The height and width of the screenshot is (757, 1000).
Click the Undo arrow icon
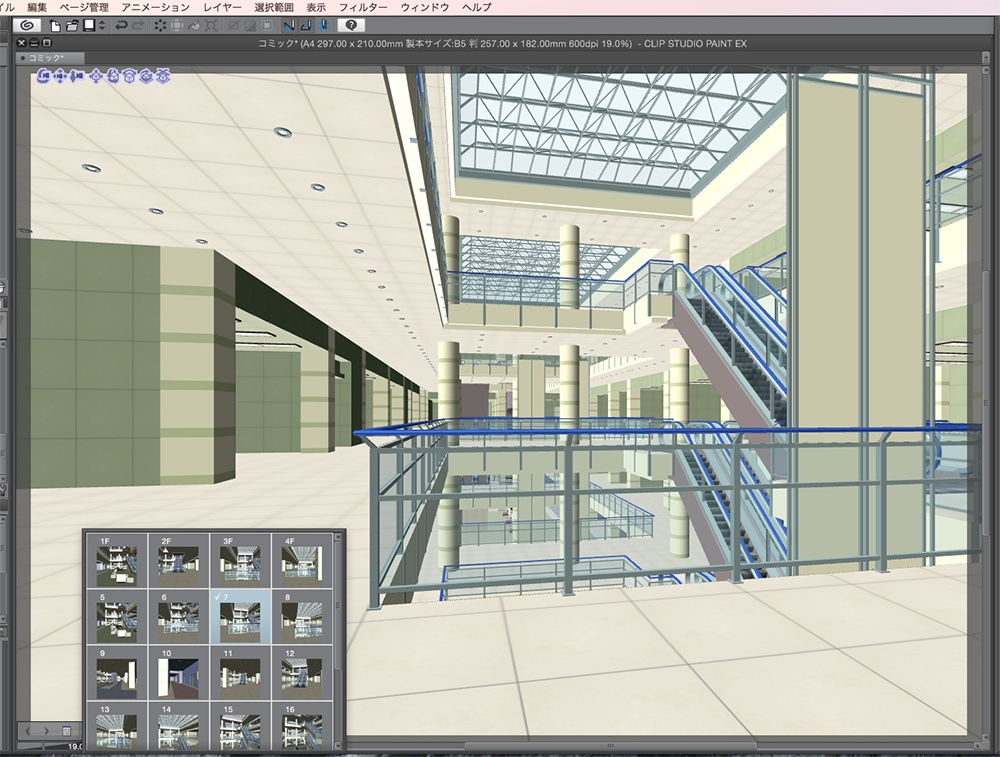(121, 25)
